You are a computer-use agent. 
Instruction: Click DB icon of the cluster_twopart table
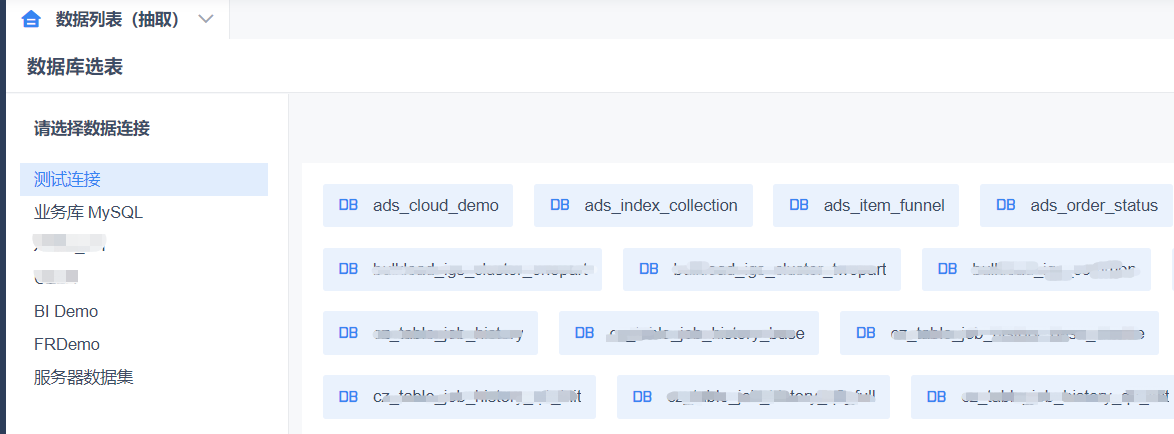tap(648, 269)
